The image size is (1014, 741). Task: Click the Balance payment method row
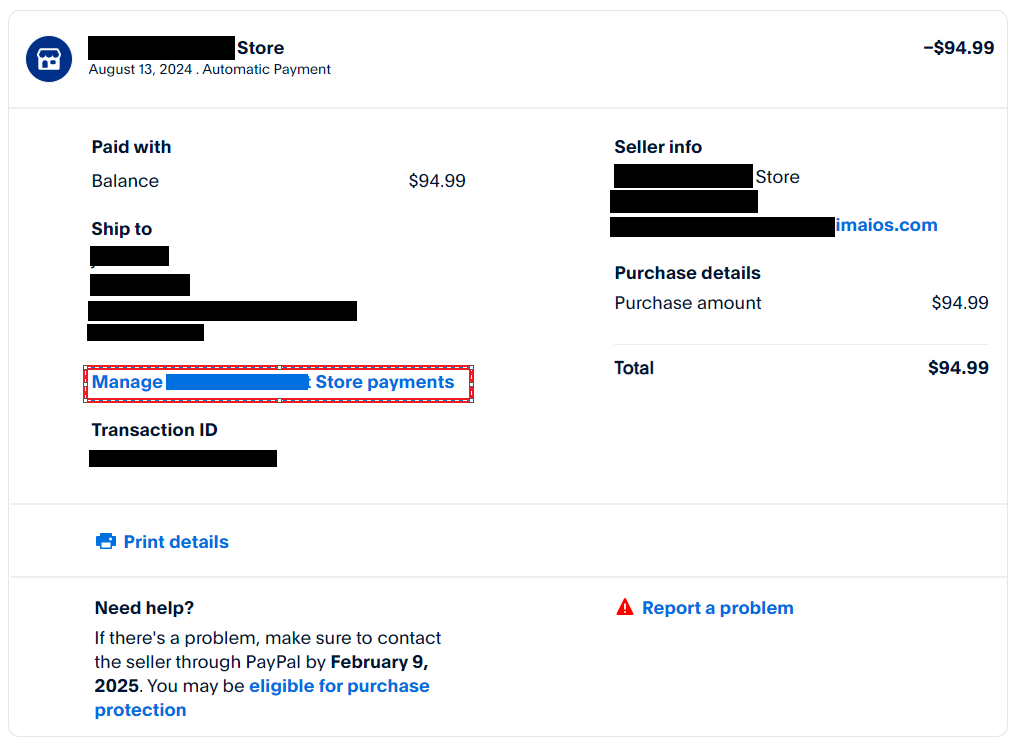279,180
